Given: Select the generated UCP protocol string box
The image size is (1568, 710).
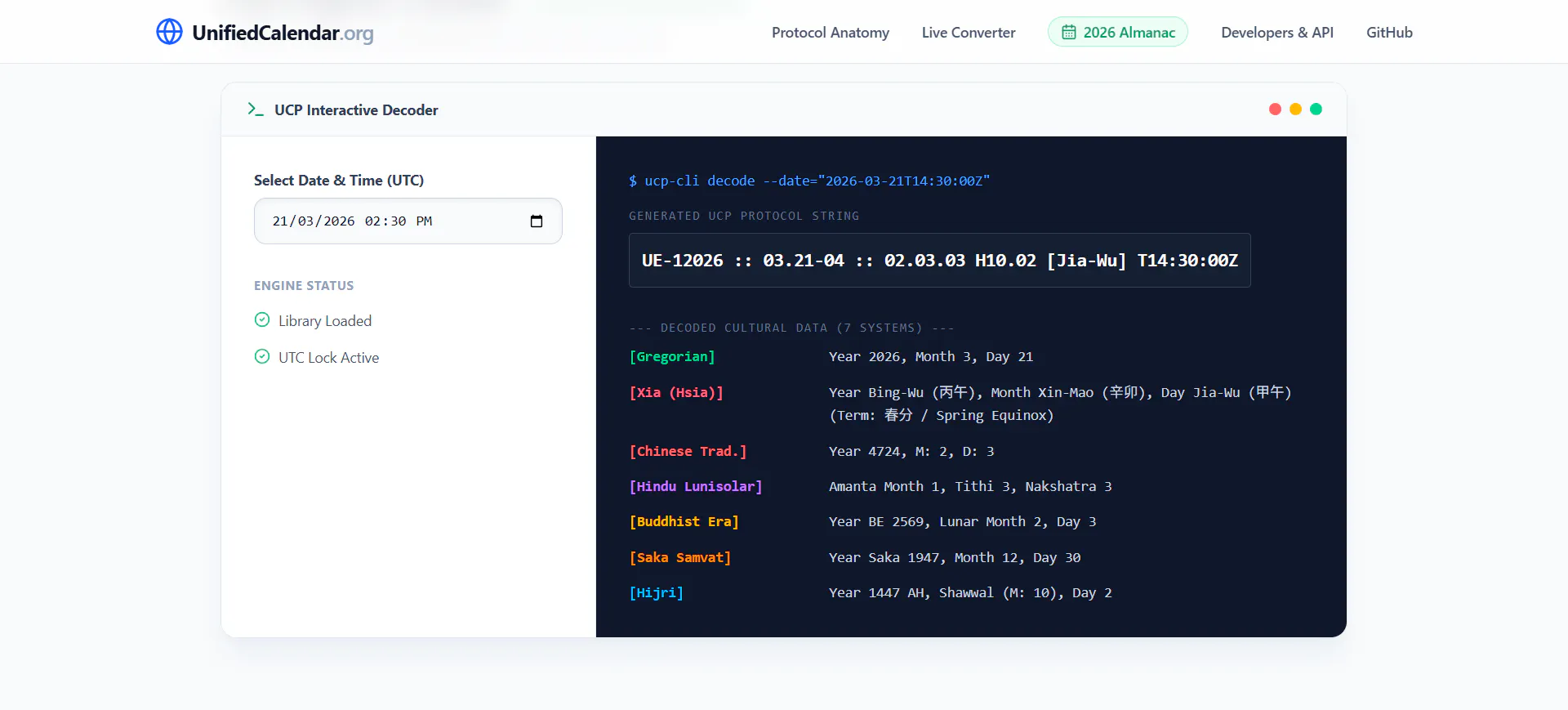Looking at the screenshot, I should 939,260.
